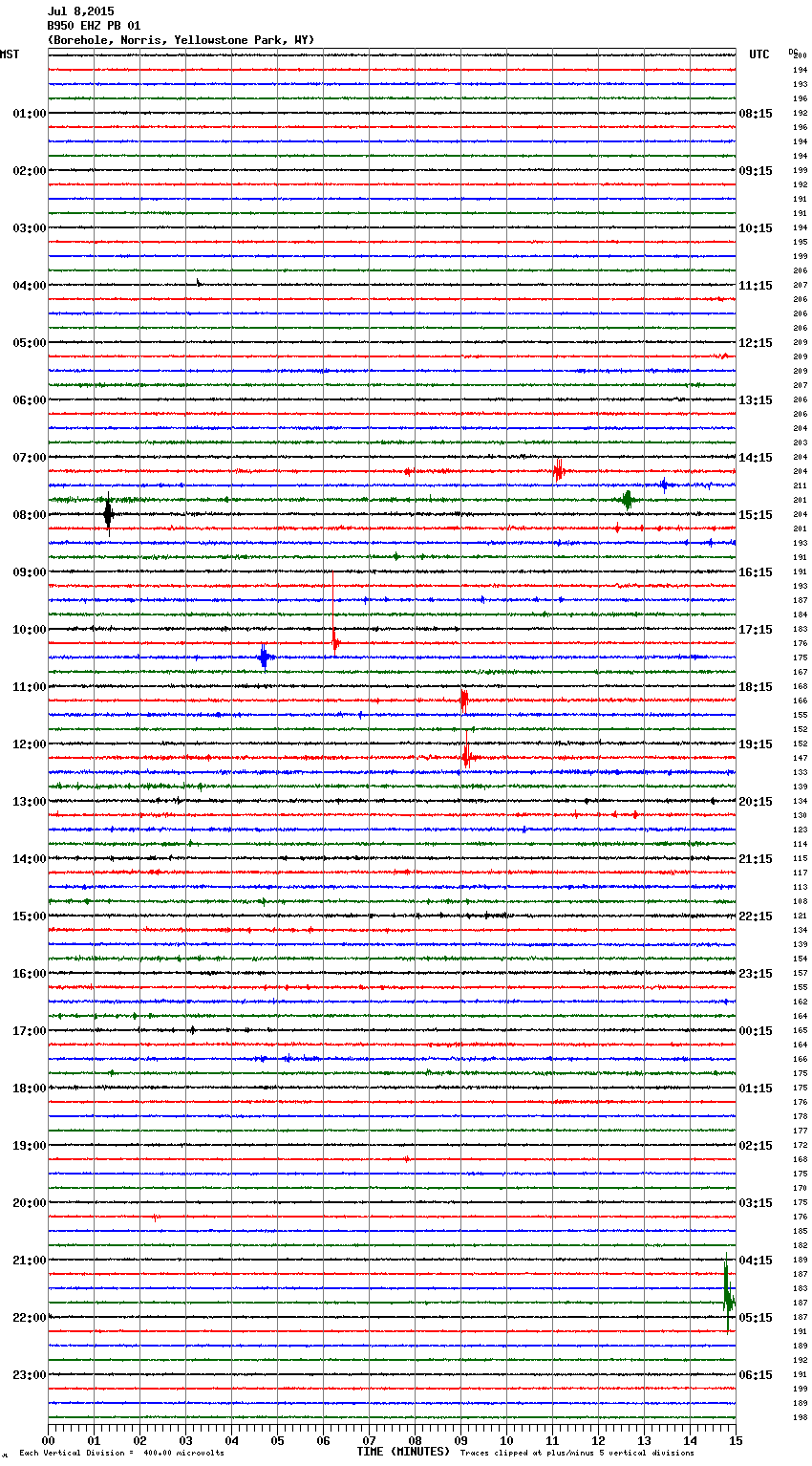Click the 17:15 UTC row label

pos(756,630)
